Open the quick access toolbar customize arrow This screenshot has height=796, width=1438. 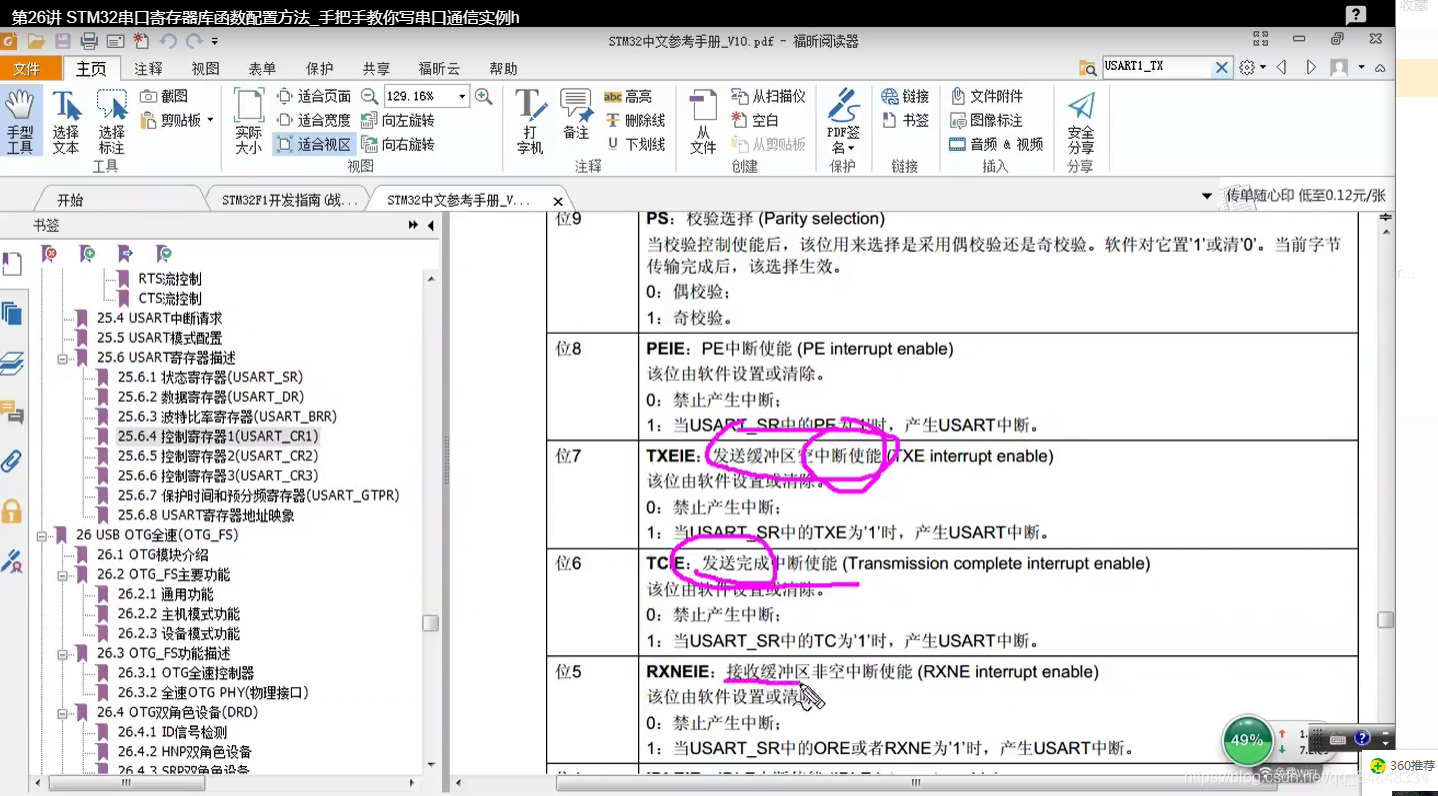point(215,41)
